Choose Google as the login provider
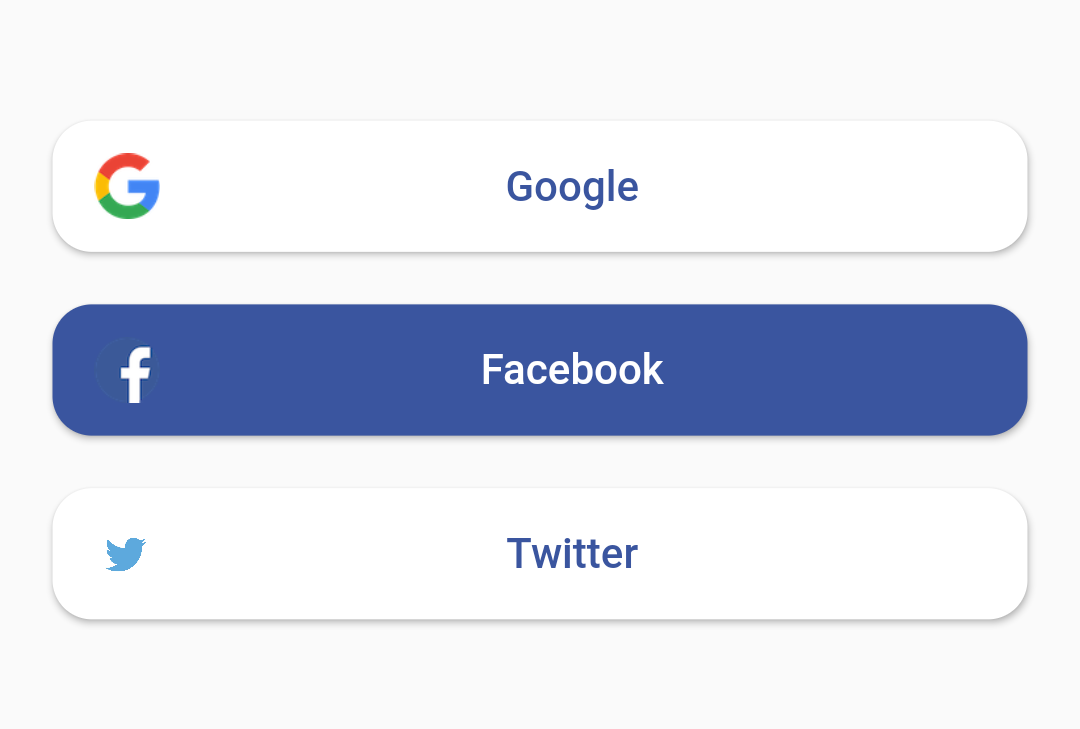 [540, 186]
